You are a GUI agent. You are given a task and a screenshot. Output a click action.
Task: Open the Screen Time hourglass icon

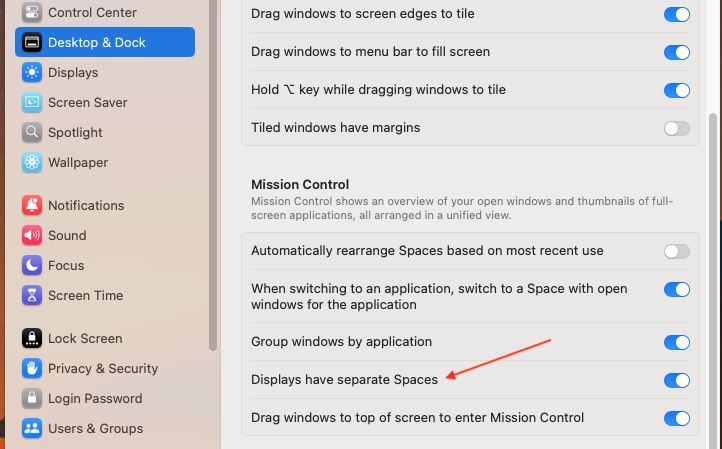coord(32,295)
